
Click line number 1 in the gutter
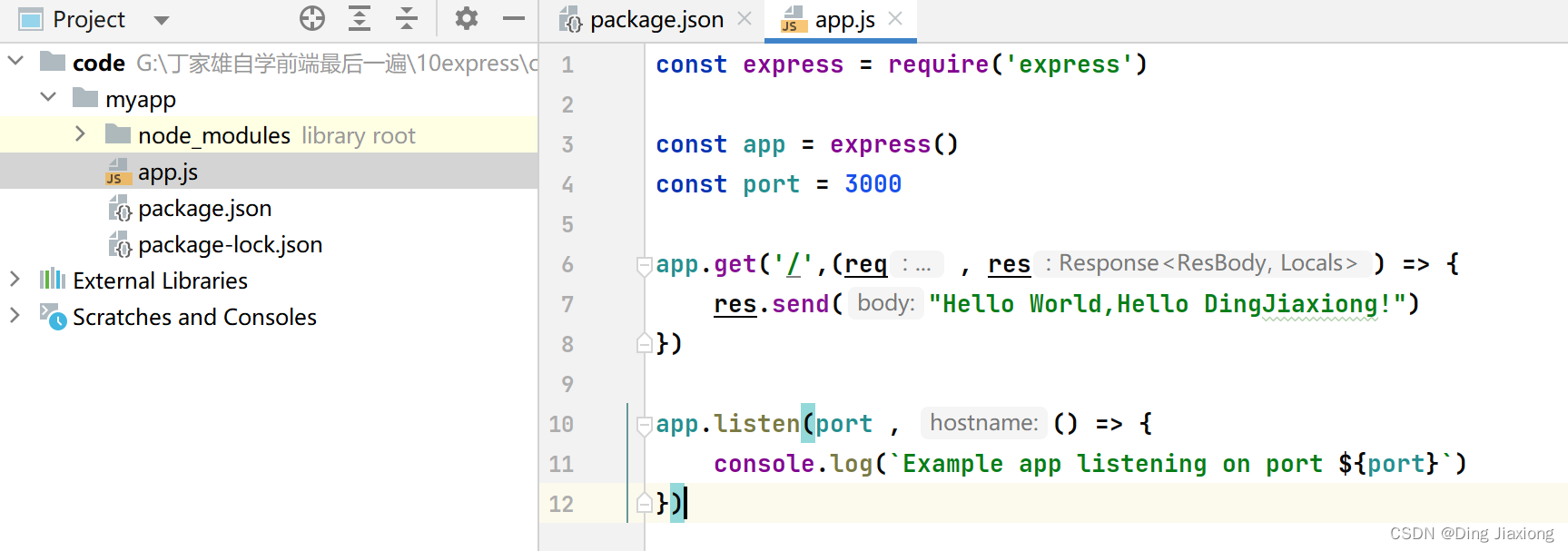[567, 64]
